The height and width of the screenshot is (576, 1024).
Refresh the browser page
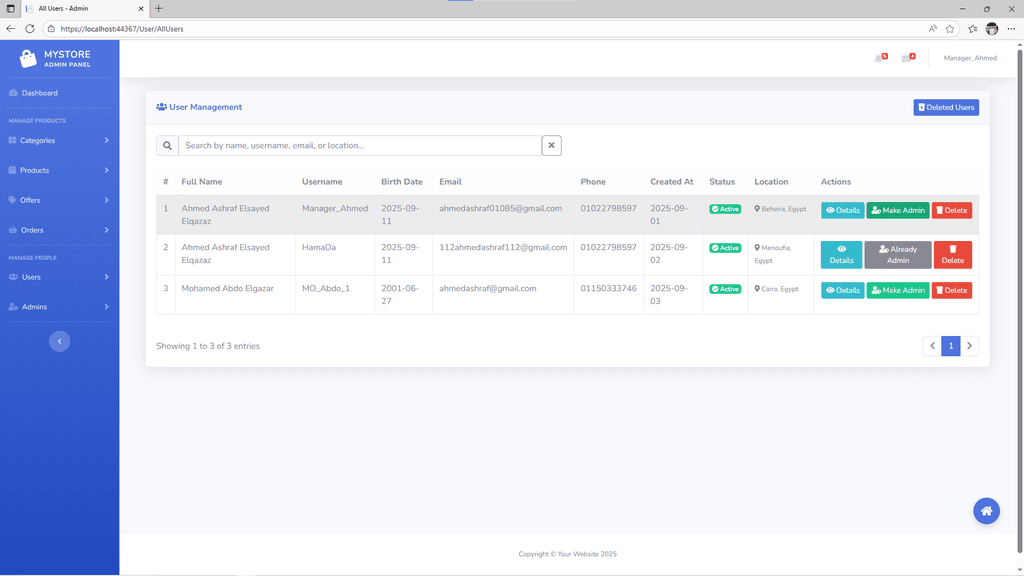(x=30, y=29)
